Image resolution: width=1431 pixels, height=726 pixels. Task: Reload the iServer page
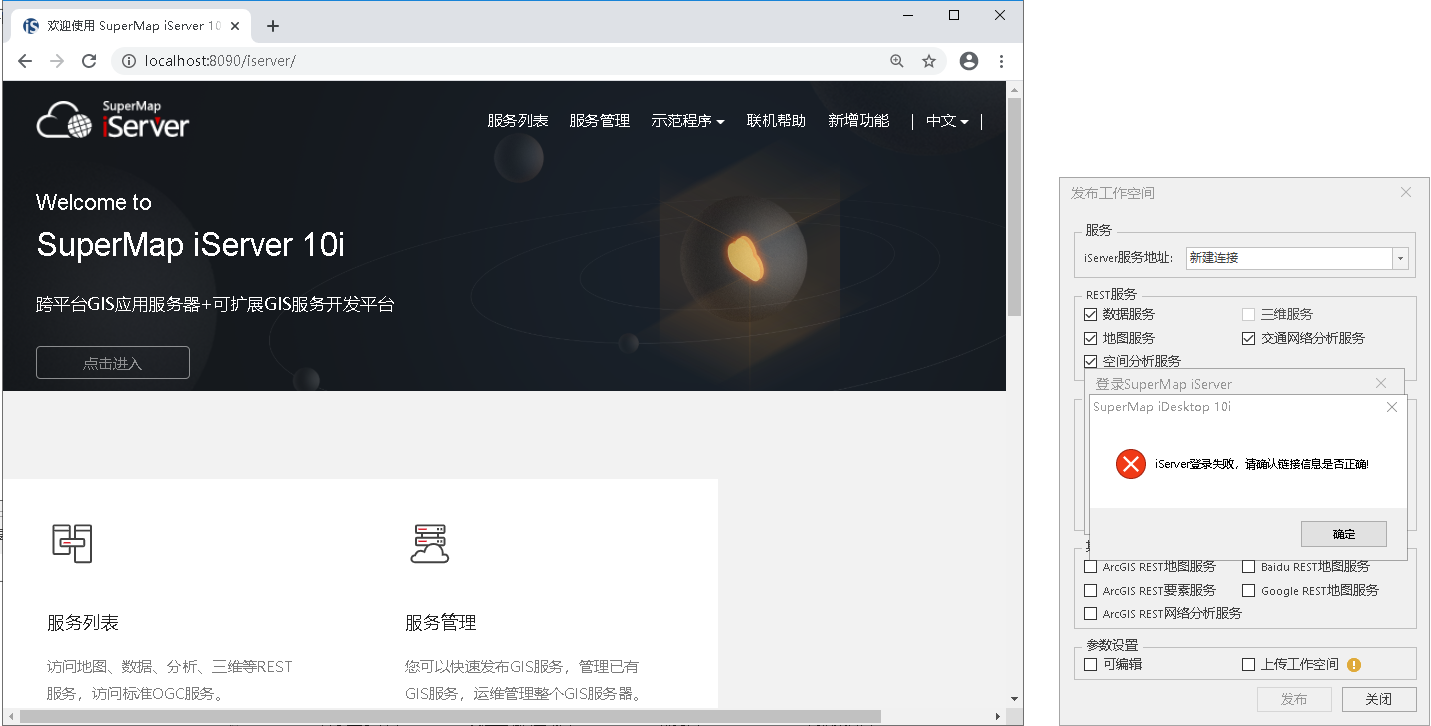(x=89, y=61)
